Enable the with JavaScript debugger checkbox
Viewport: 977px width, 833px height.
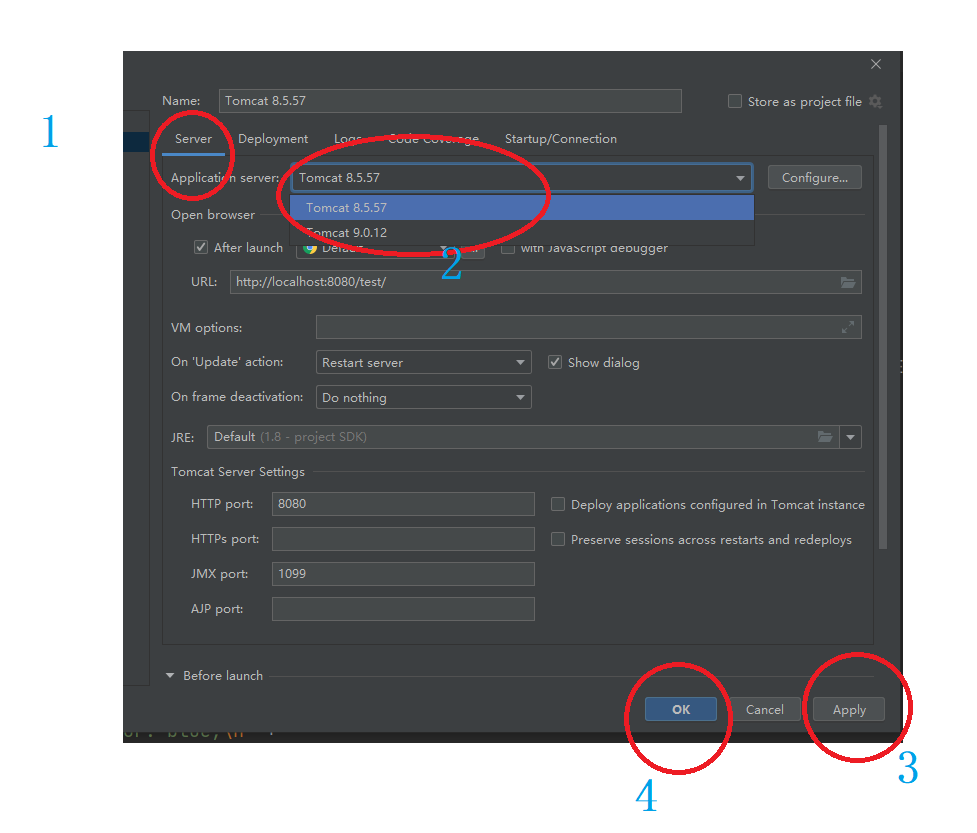[508, 249]
